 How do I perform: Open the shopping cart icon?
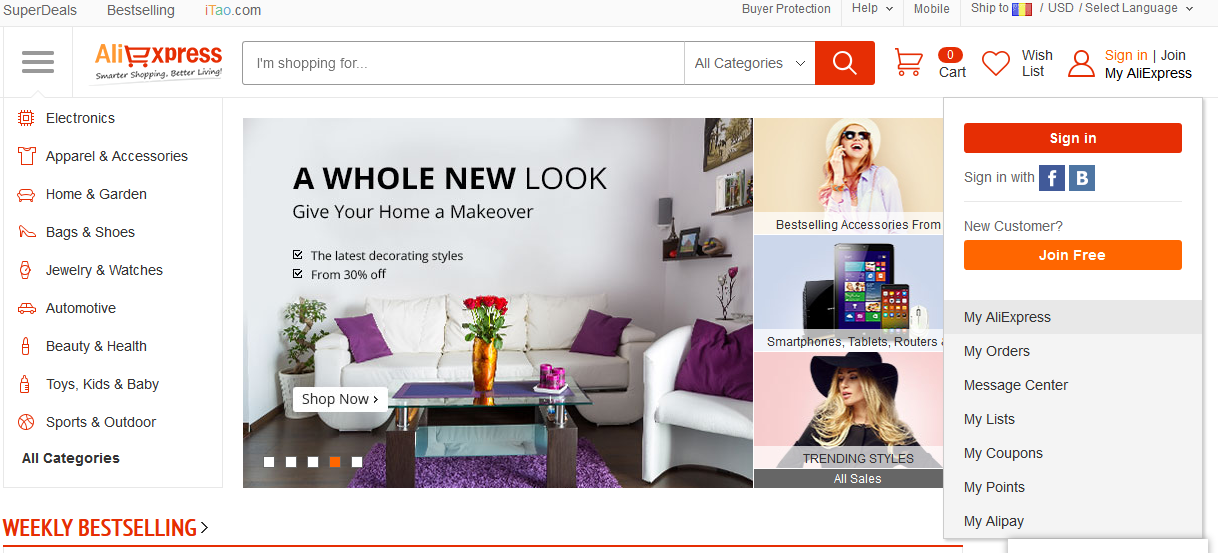tap(908, 63)
